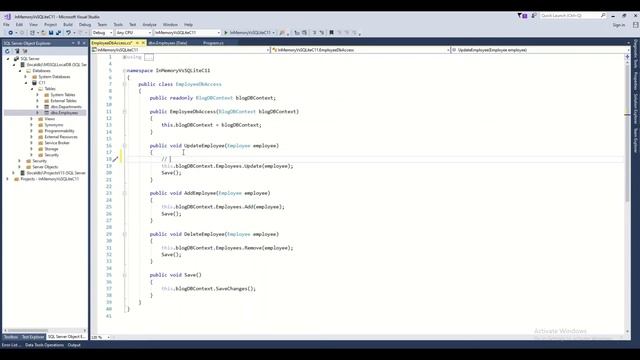
Task: Click the Quick Launch search magnifier
Action: coord(603,16)
